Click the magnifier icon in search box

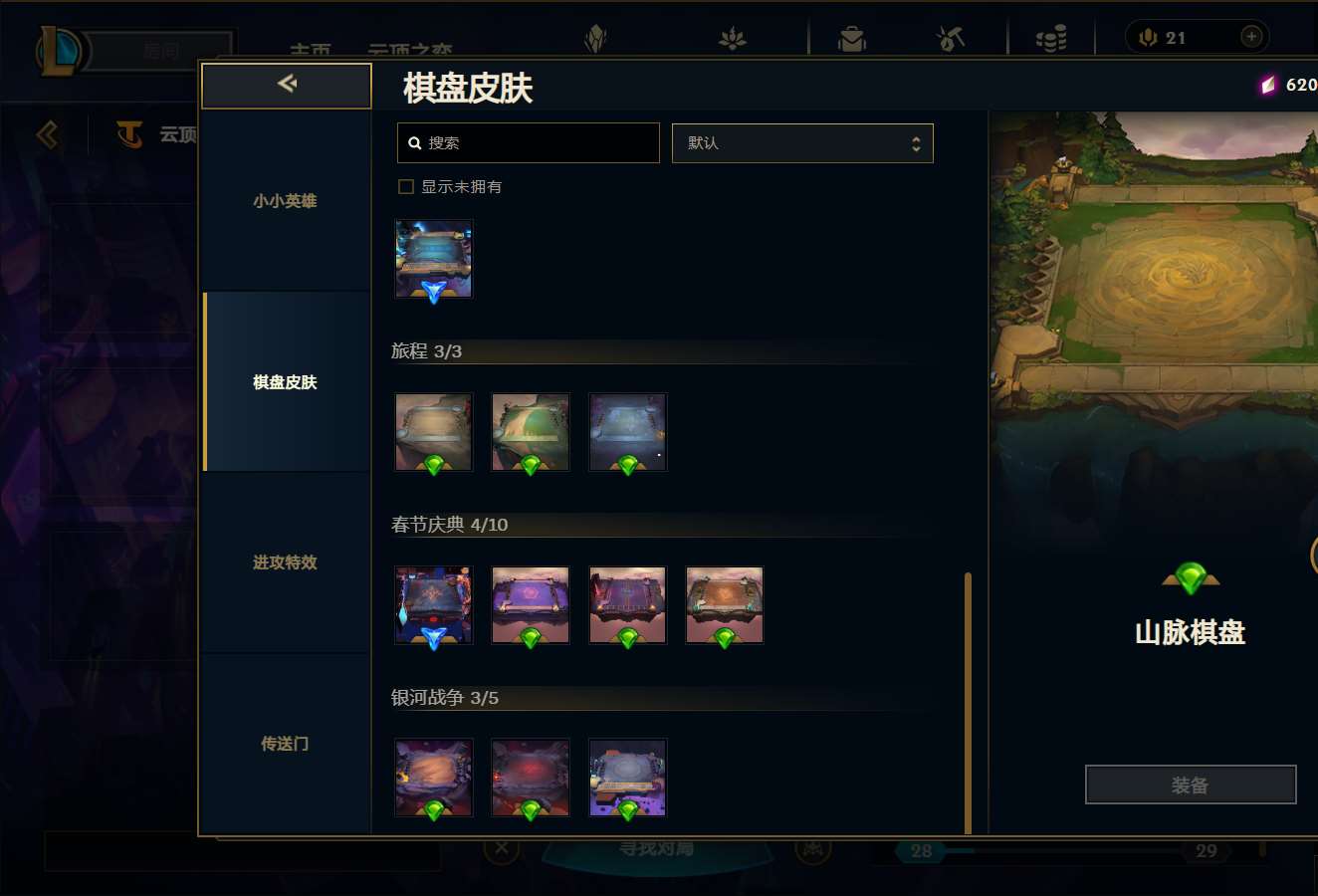pyautogui.click(x=415, y=143)
